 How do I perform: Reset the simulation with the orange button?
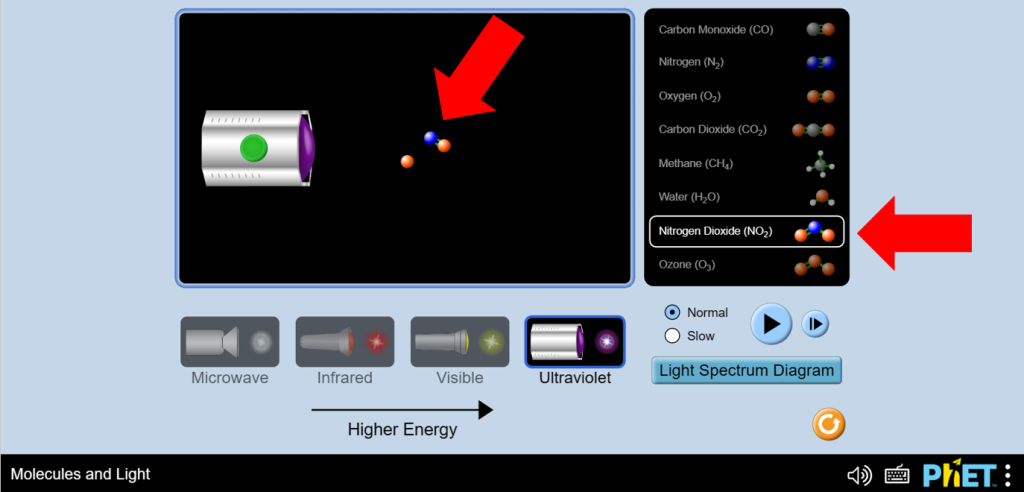coord(829,425)
